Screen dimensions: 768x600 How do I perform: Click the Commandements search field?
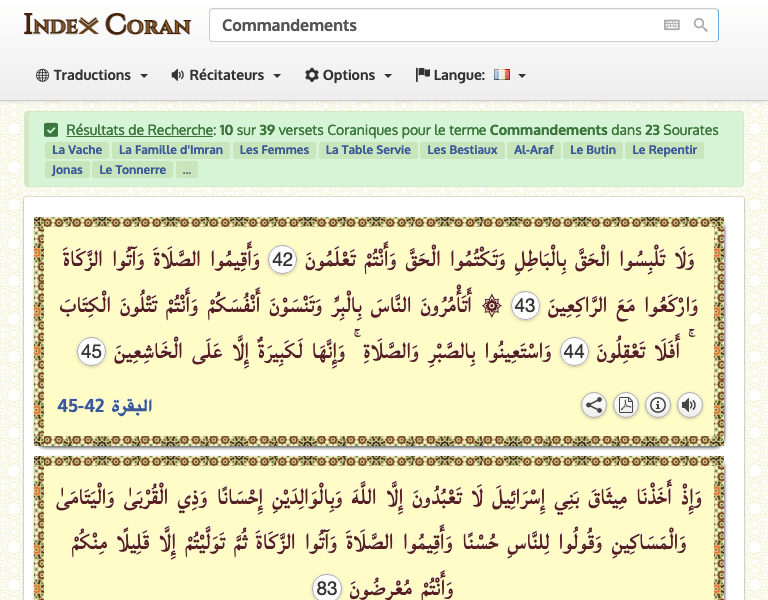coord(435,25)
